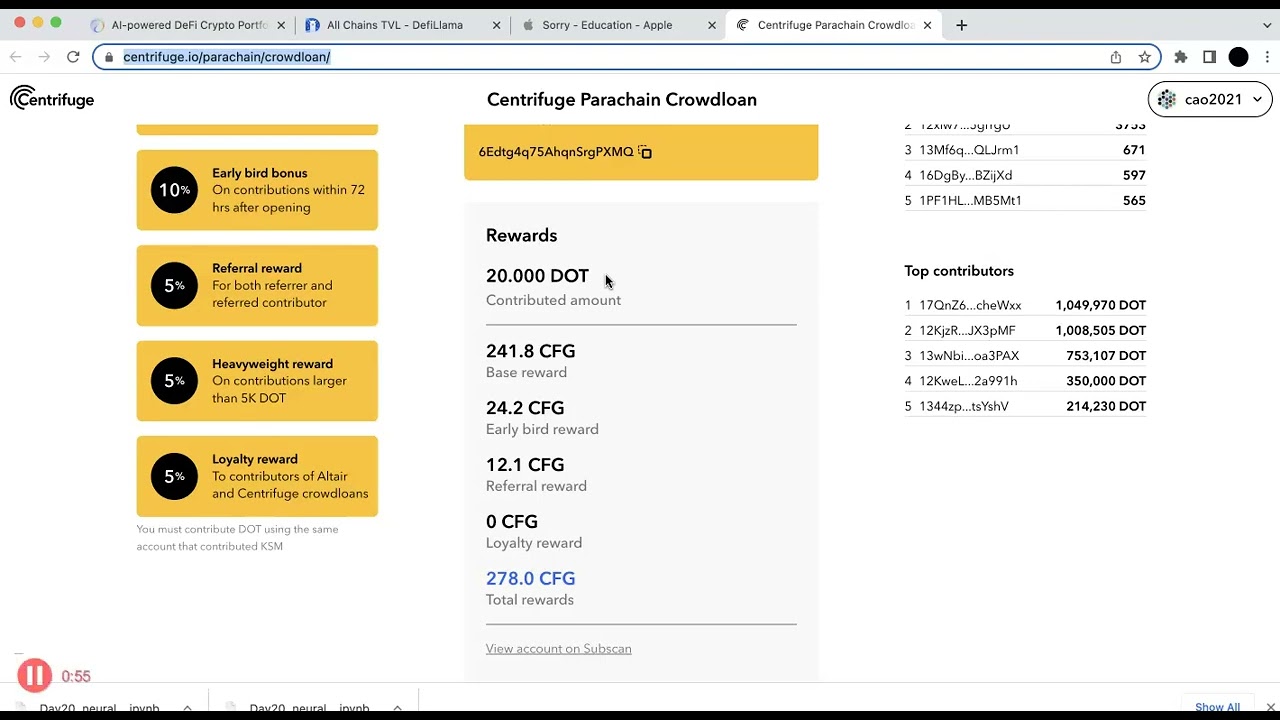This screenshot has height=720, width=1280.
Task: Close the Apple Education tab
Action: [x=712, y=25]
